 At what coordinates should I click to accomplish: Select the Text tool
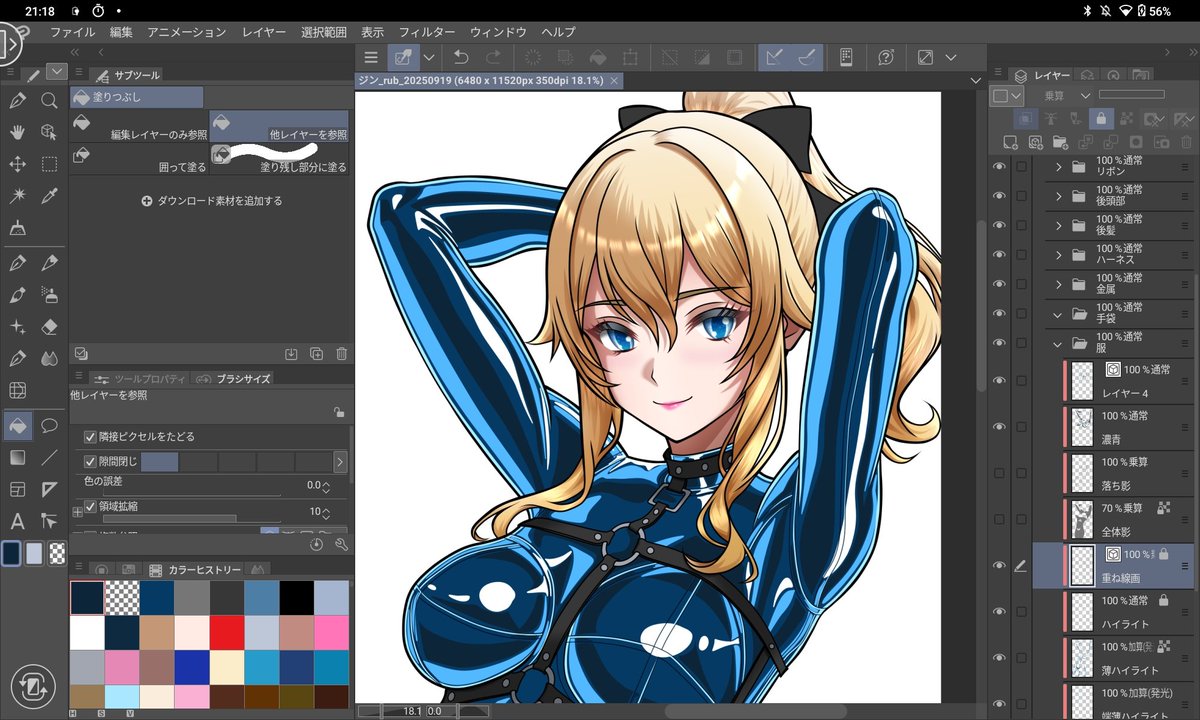pos(17,521)
